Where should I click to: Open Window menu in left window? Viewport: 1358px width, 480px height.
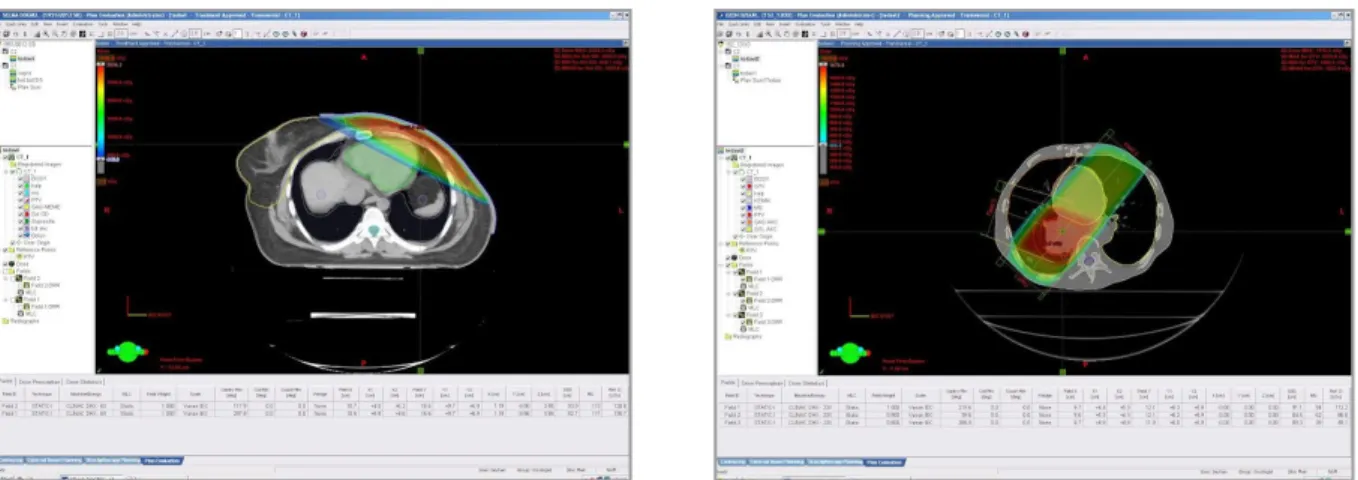pyautogui.click(x=120, y=24)
